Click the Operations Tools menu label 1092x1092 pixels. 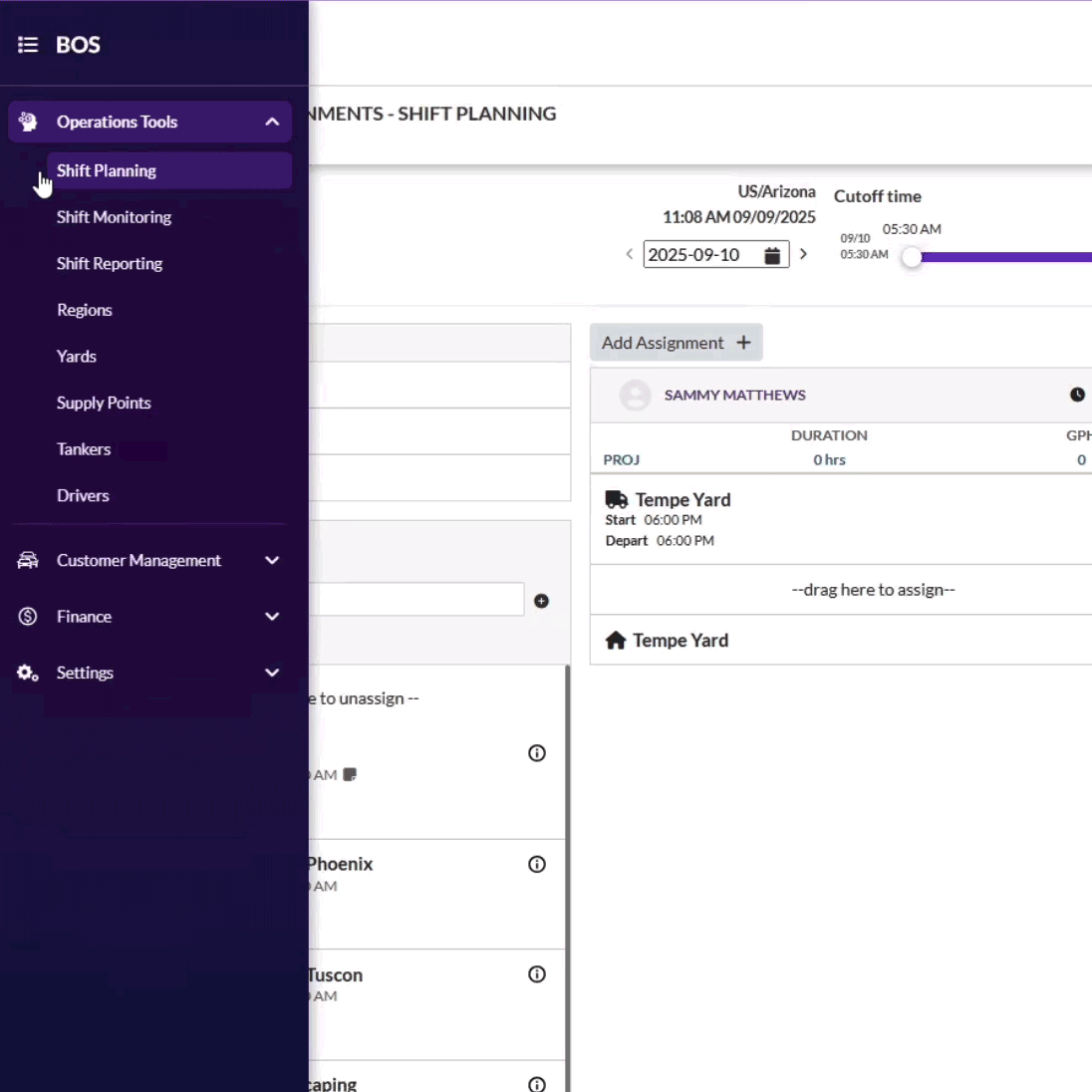click(x=117, y=122)
